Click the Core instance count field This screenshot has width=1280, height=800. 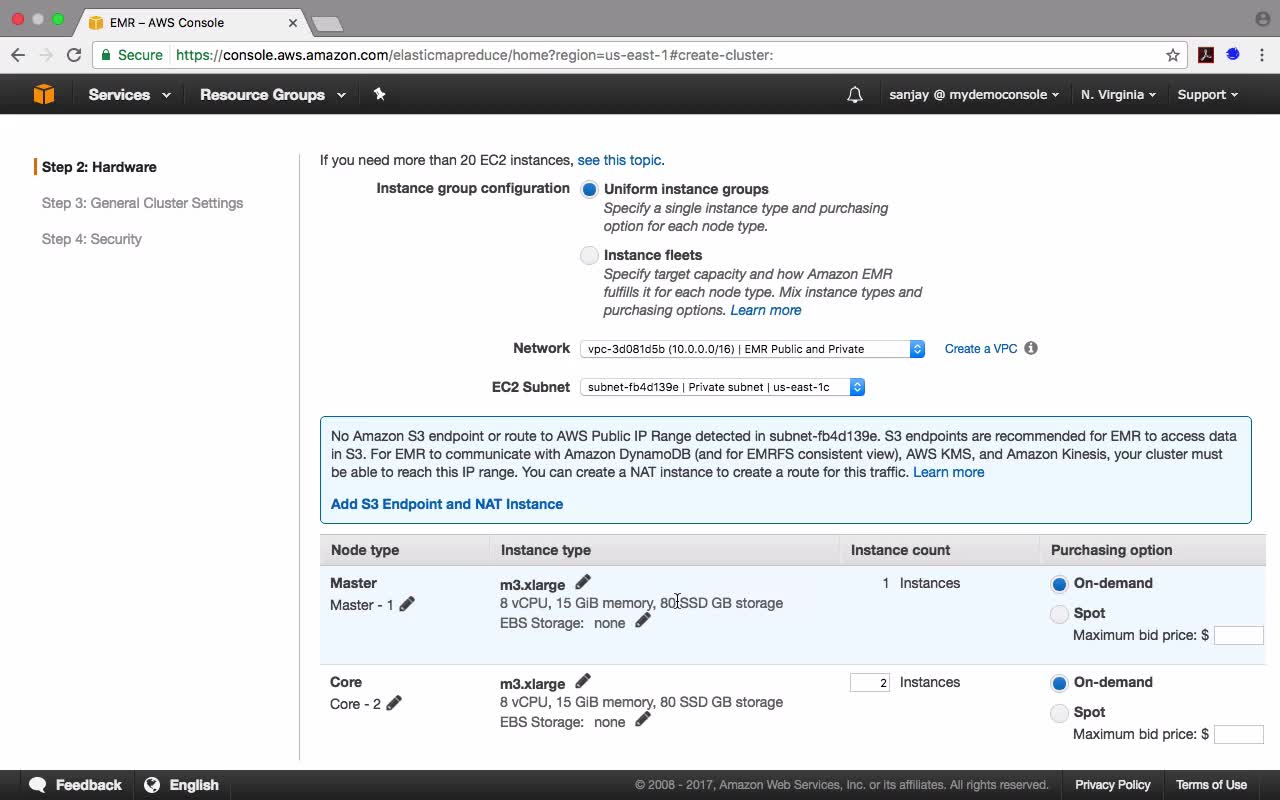870,682
